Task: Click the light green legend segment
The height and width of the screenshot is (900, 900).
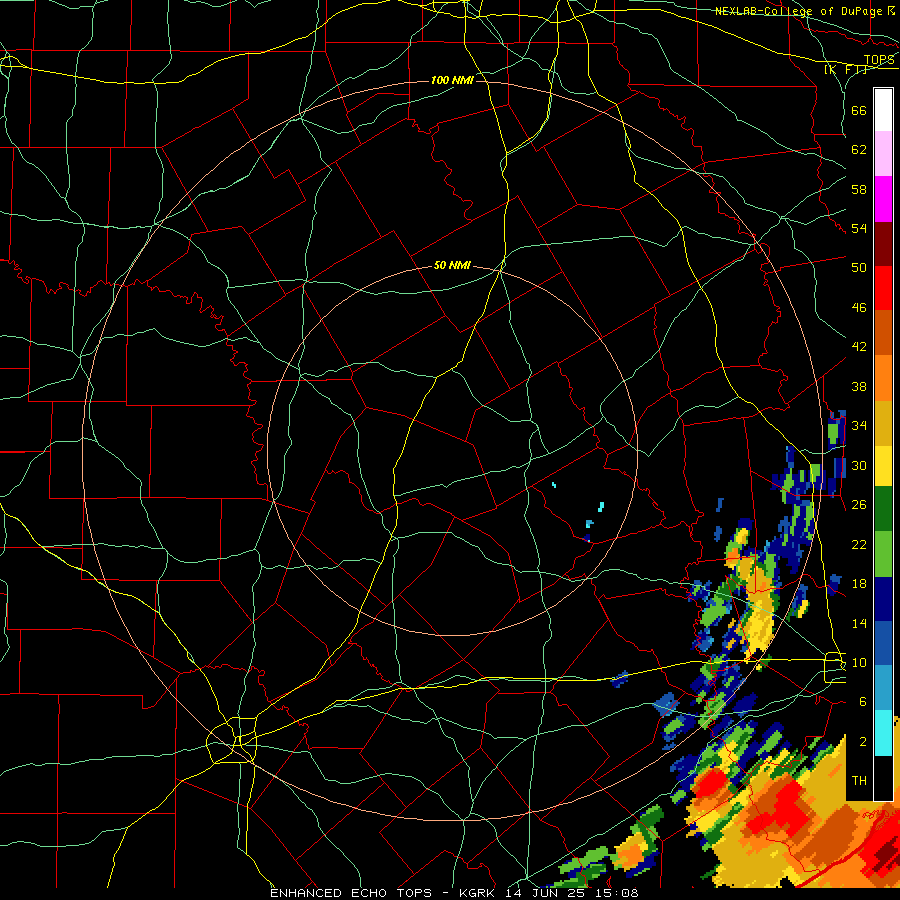Action: 883,553
